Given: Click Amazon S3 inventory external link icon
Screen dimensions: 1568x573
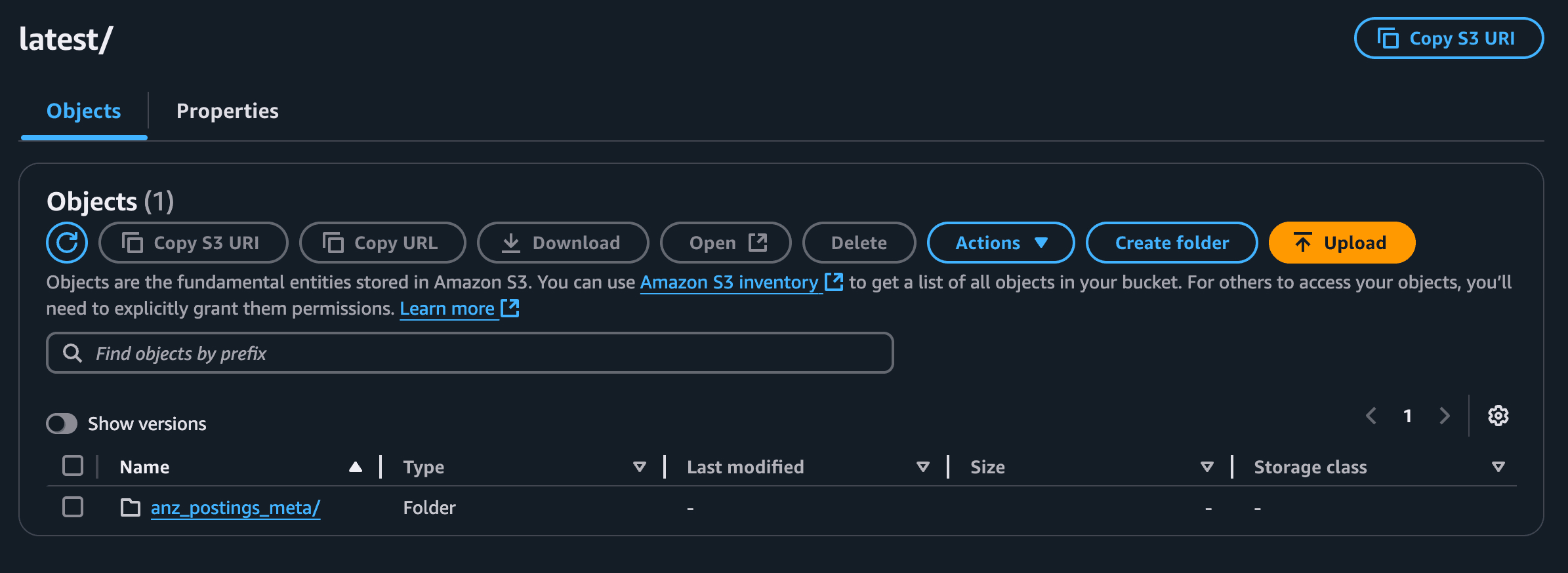Looking at the screenshot, I should click(834, 282).
